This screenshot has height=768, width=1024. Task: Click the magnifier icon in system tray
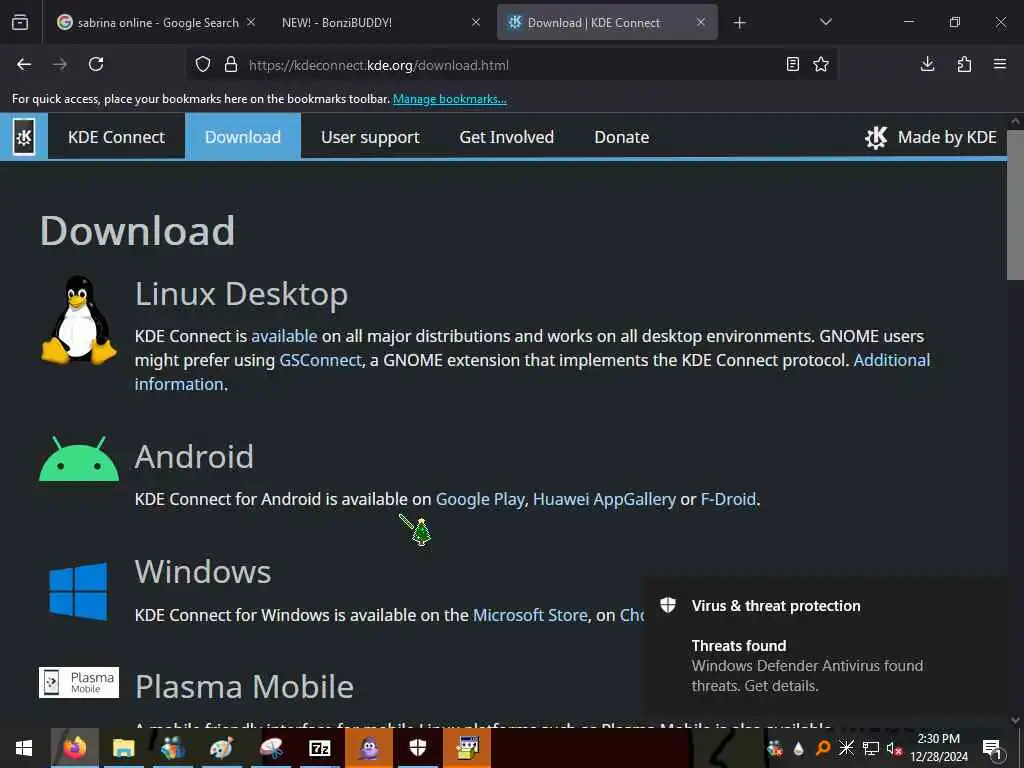823,748
